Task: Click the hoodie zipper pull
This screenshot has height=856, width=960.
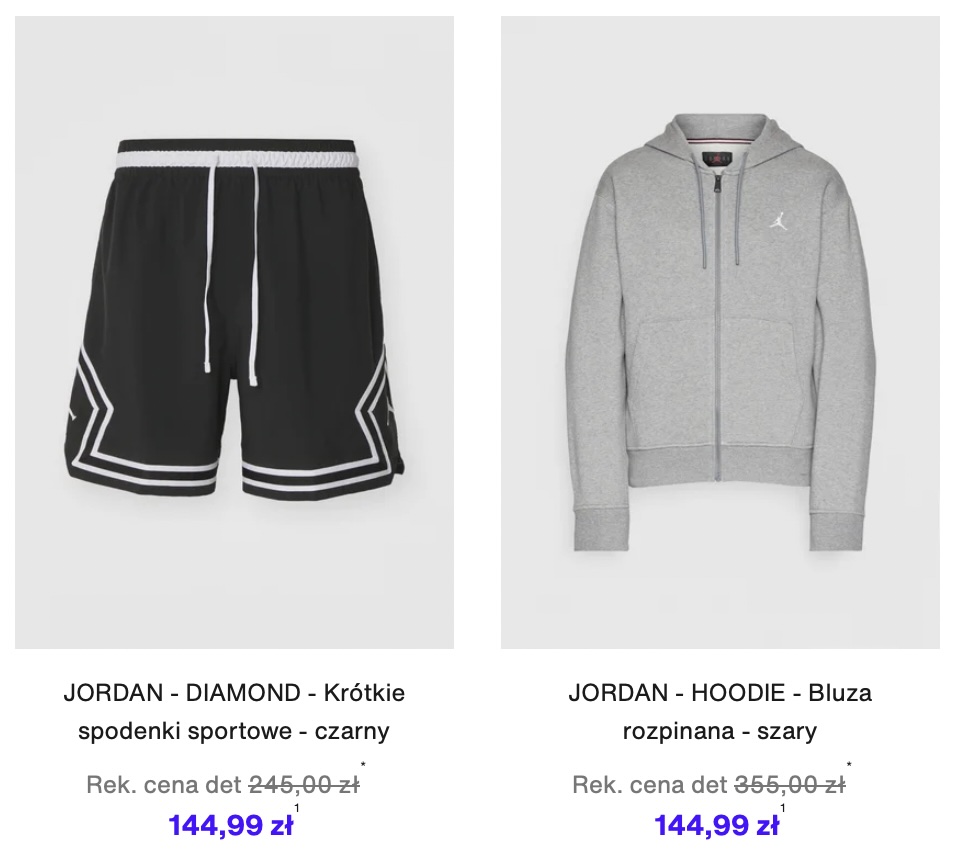Action: tap(714, 182)
